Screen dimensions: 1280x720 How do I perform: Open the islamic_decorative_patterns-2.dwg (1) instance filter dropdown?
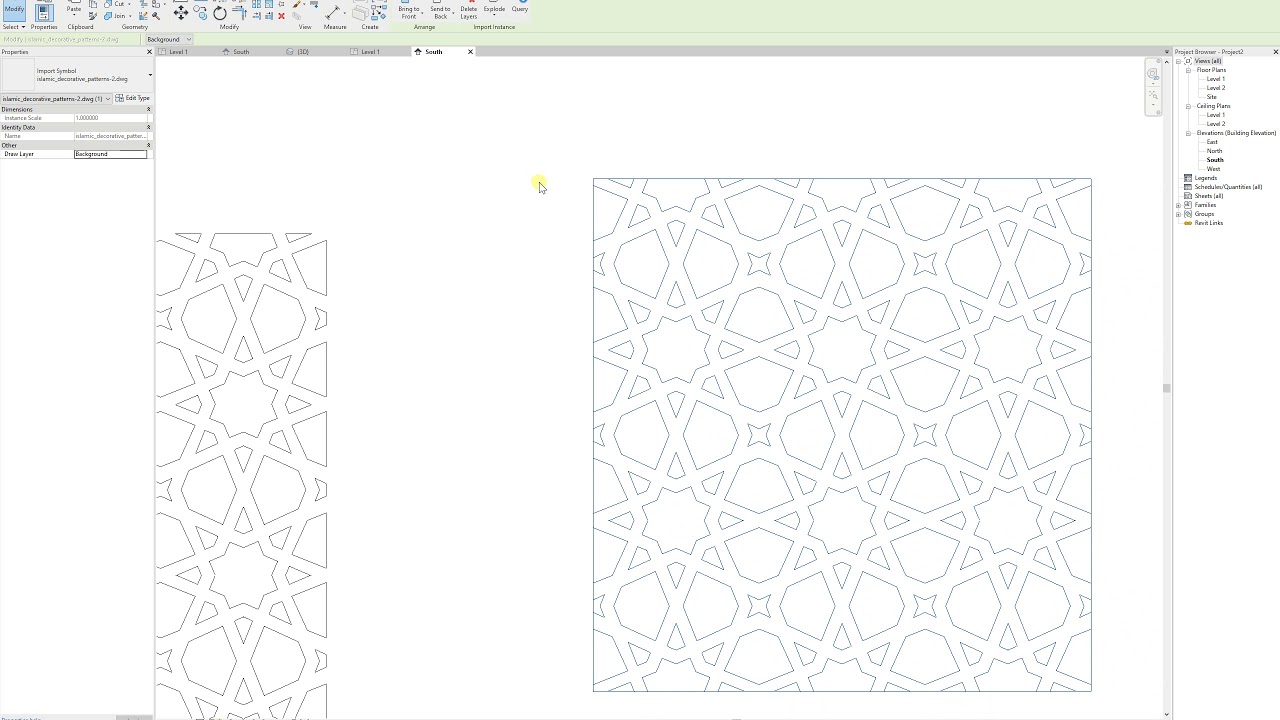coord(56,98)
